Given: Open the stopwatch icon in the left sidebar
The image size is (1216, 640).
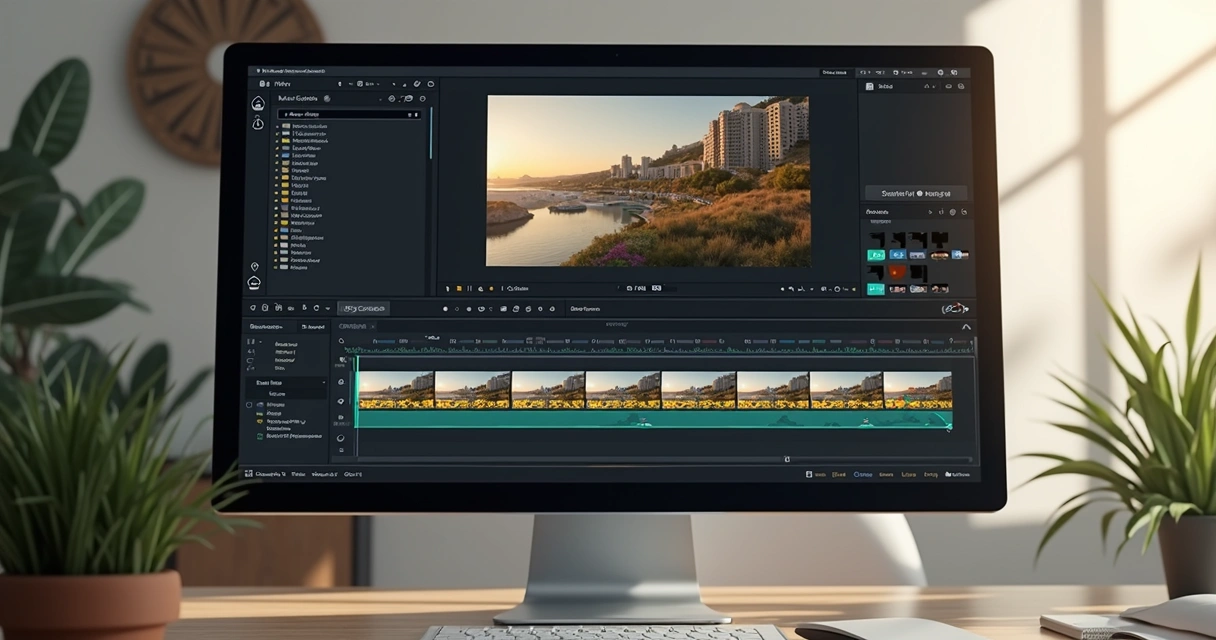Looking at the screenshot, I should coord(258,123).
